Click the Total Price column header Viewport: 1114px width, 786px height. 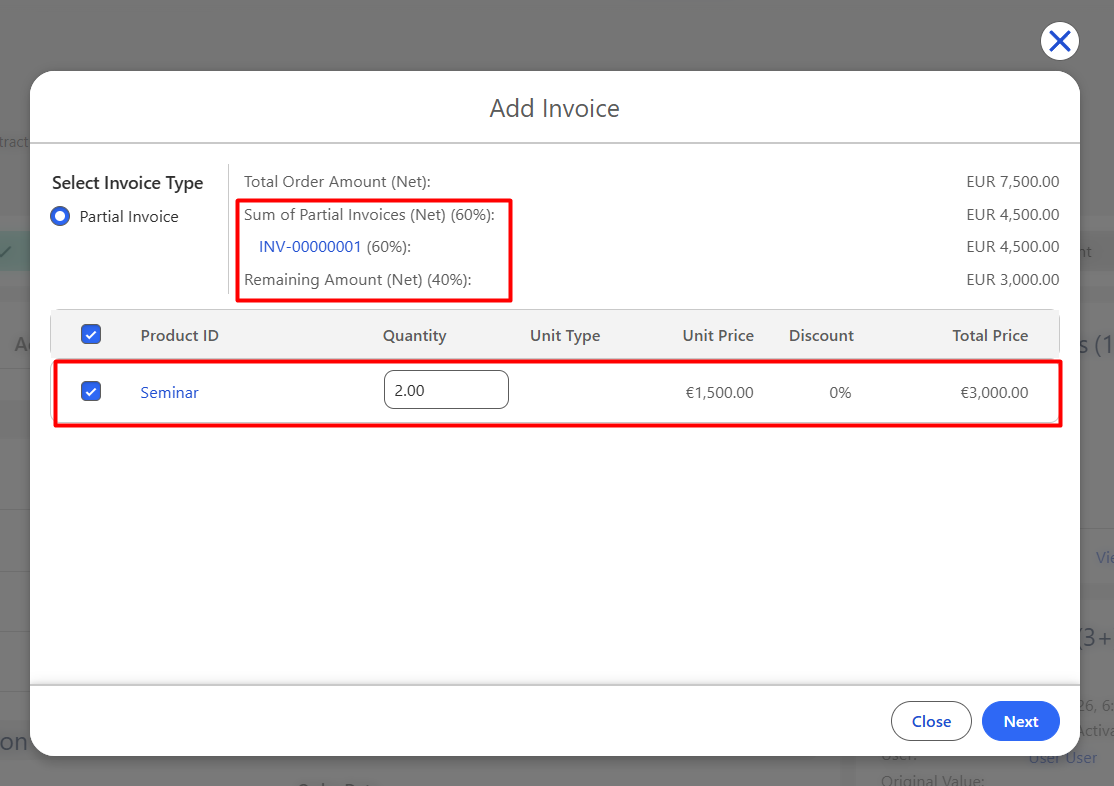(x=990, y=335)
